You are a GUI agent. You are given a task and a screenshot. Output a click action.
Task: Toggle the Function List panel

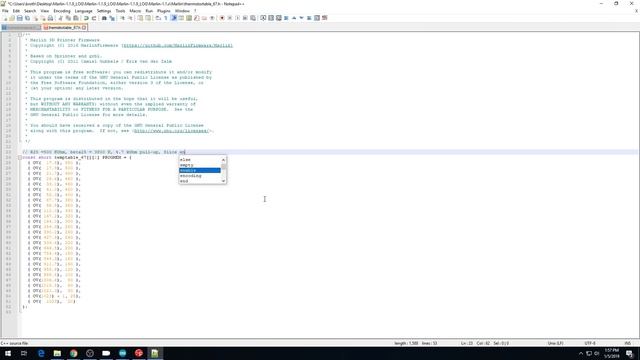click(x=197, y=18)
